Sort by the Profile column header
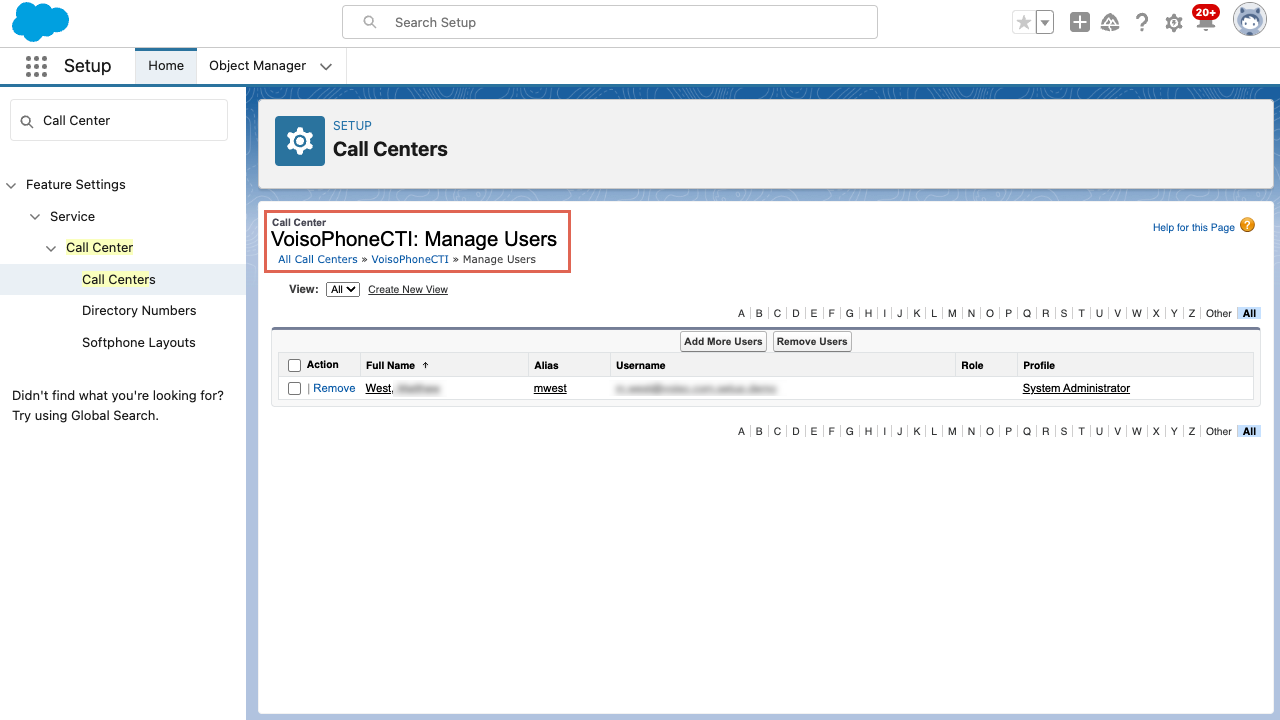This screenshot has height=720, width=1280. pos(1039,365)
